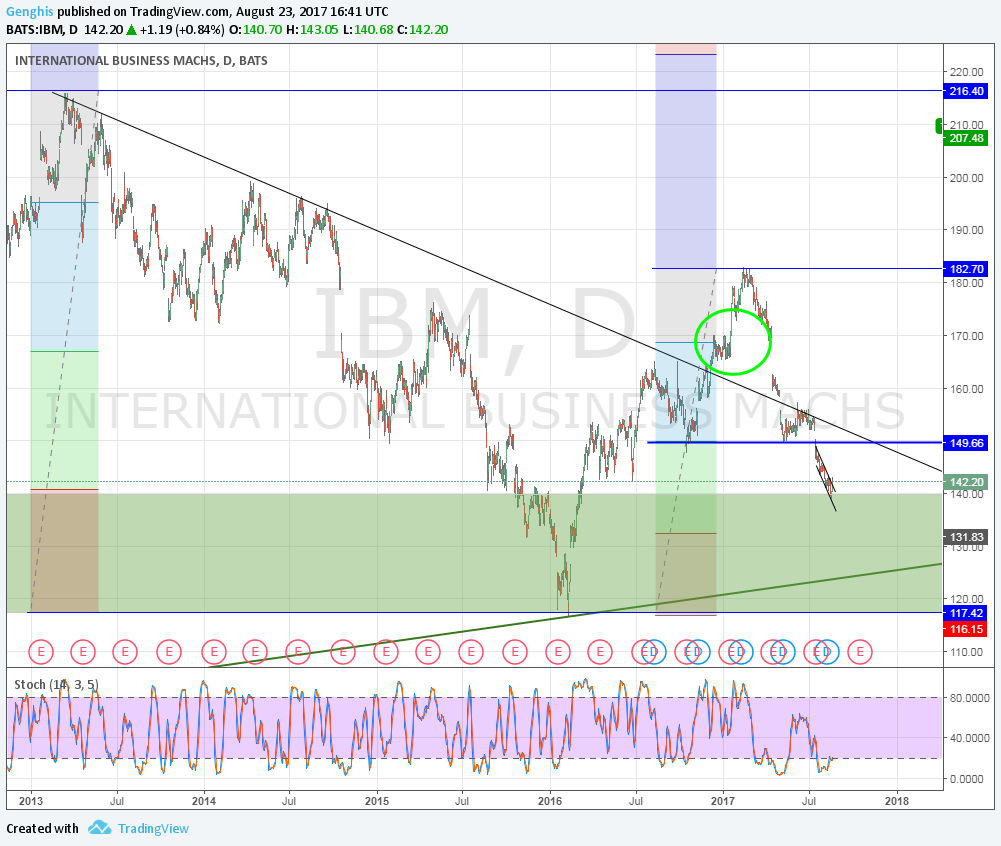Click the 117.42 blue price label
This screenshot has height=846, width=1001.
point(966,613)
